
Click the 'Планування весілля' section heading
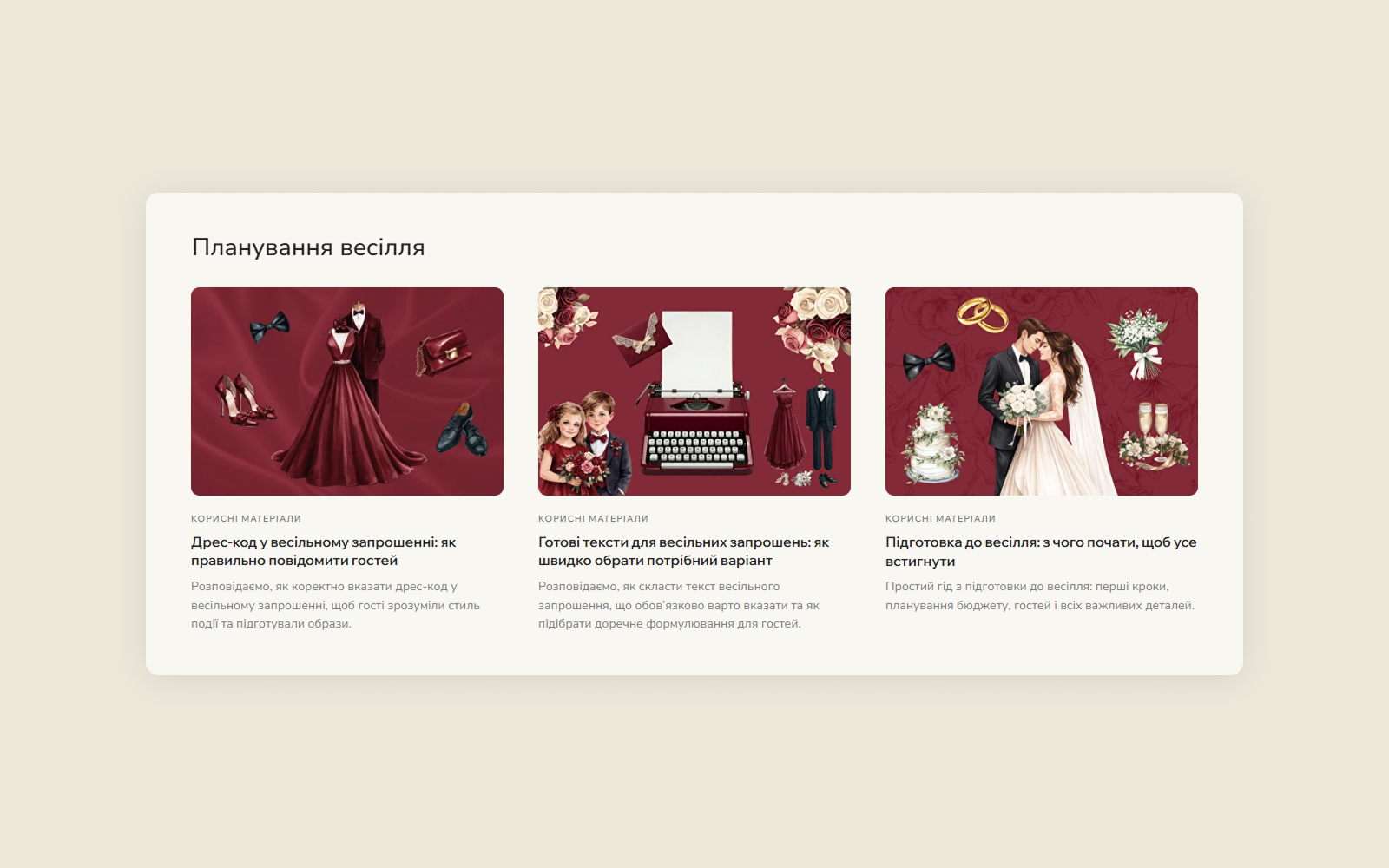pyautogui.click(x=308, y=247)
